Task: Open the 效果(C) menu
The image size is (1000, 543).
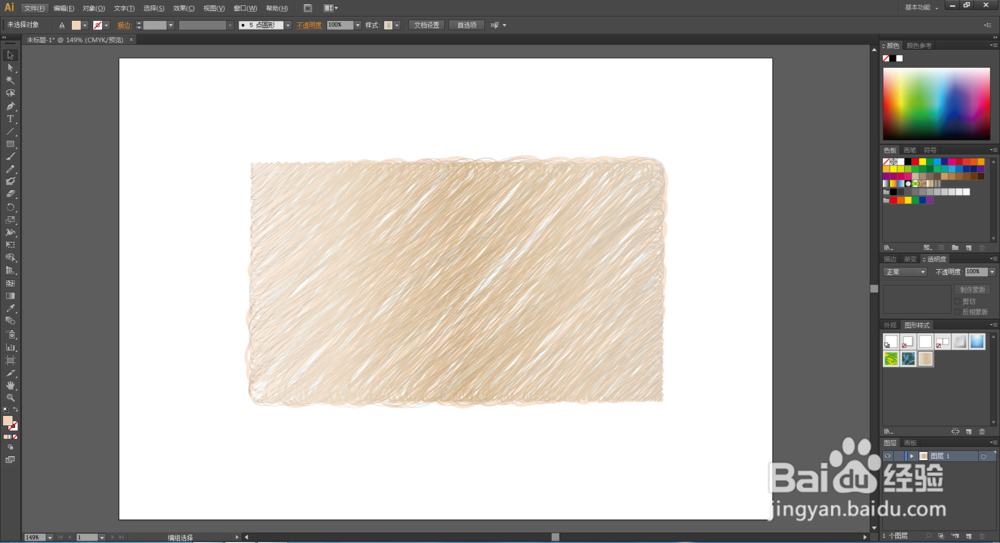Action: coord(184,8)
